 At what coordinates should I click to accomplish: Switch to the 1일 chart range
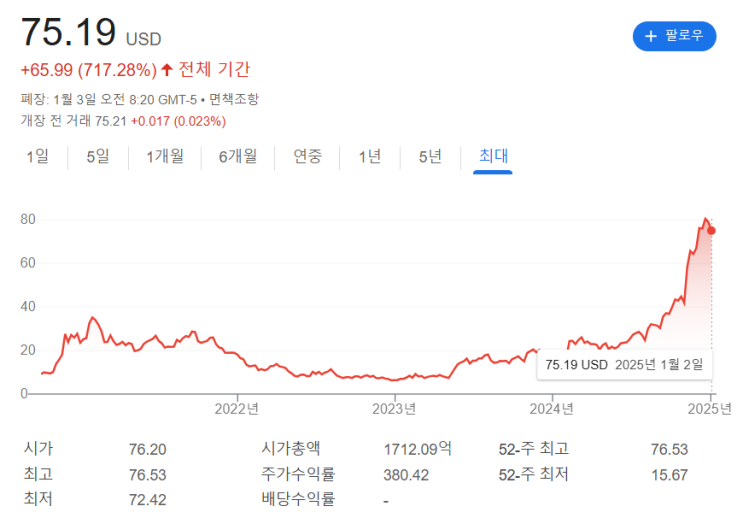point(37,157)
